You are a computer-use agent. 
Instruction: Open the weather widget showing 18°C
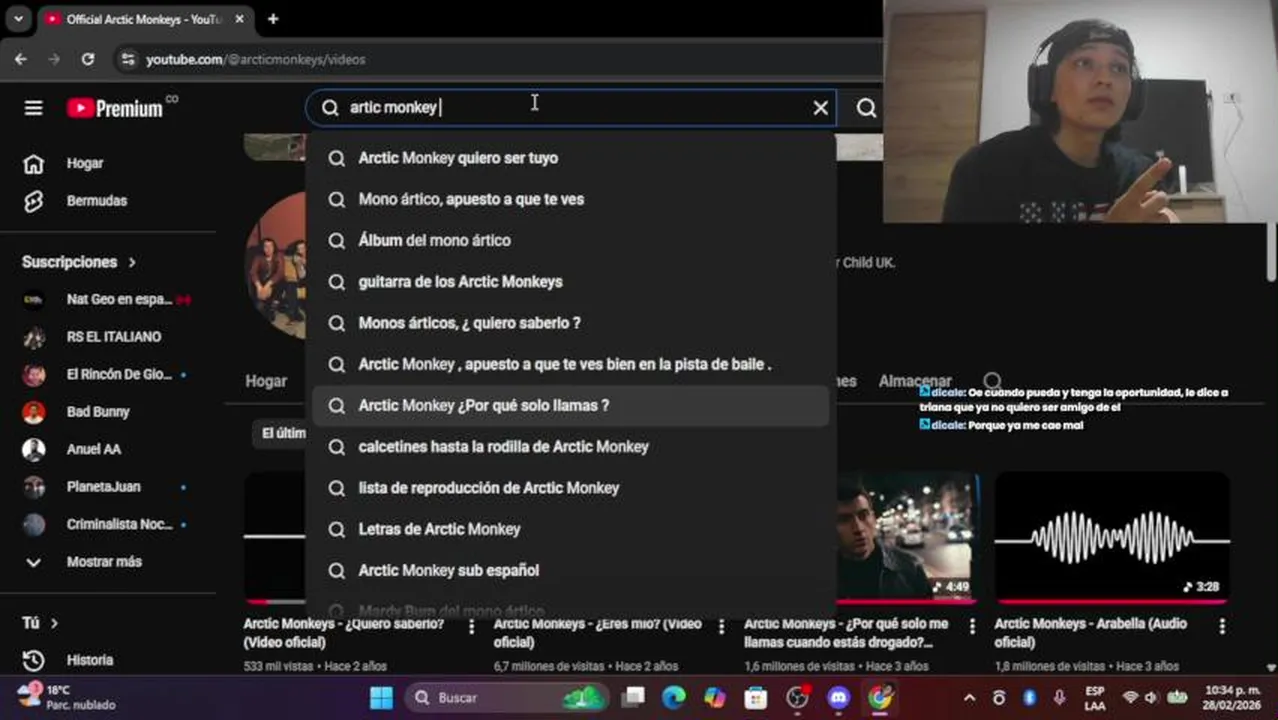[x=66, y=697]
